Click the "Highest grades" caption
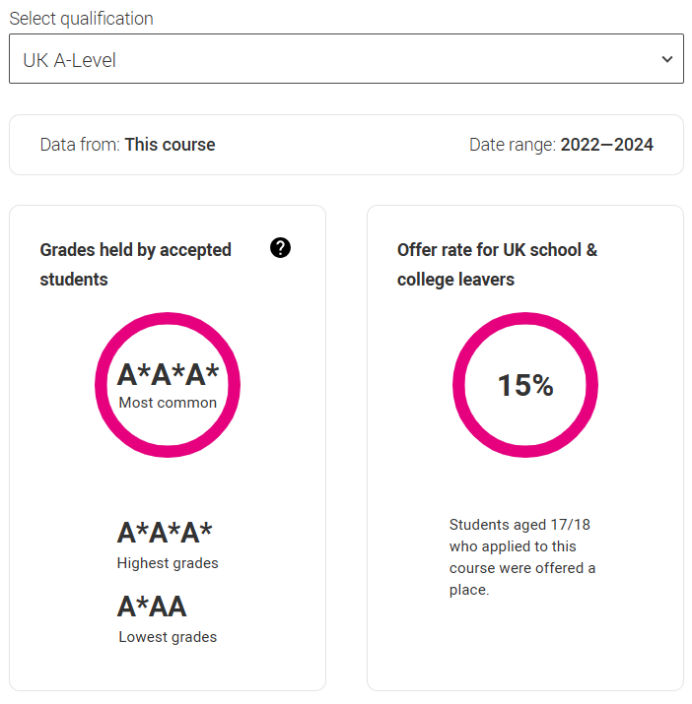692x704 pixels. click(168, 563)
